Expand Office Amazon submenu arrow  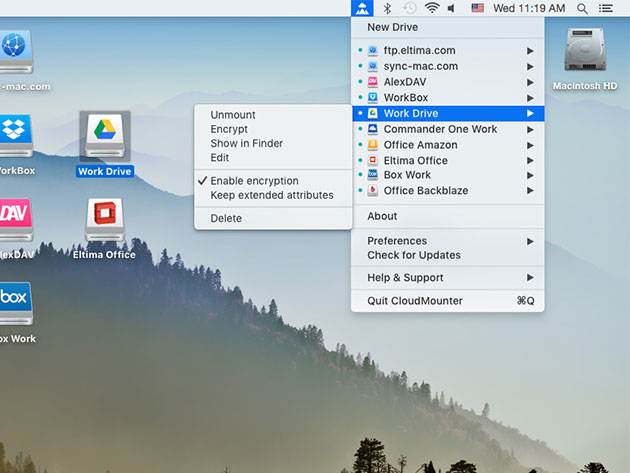coord(530,145)
